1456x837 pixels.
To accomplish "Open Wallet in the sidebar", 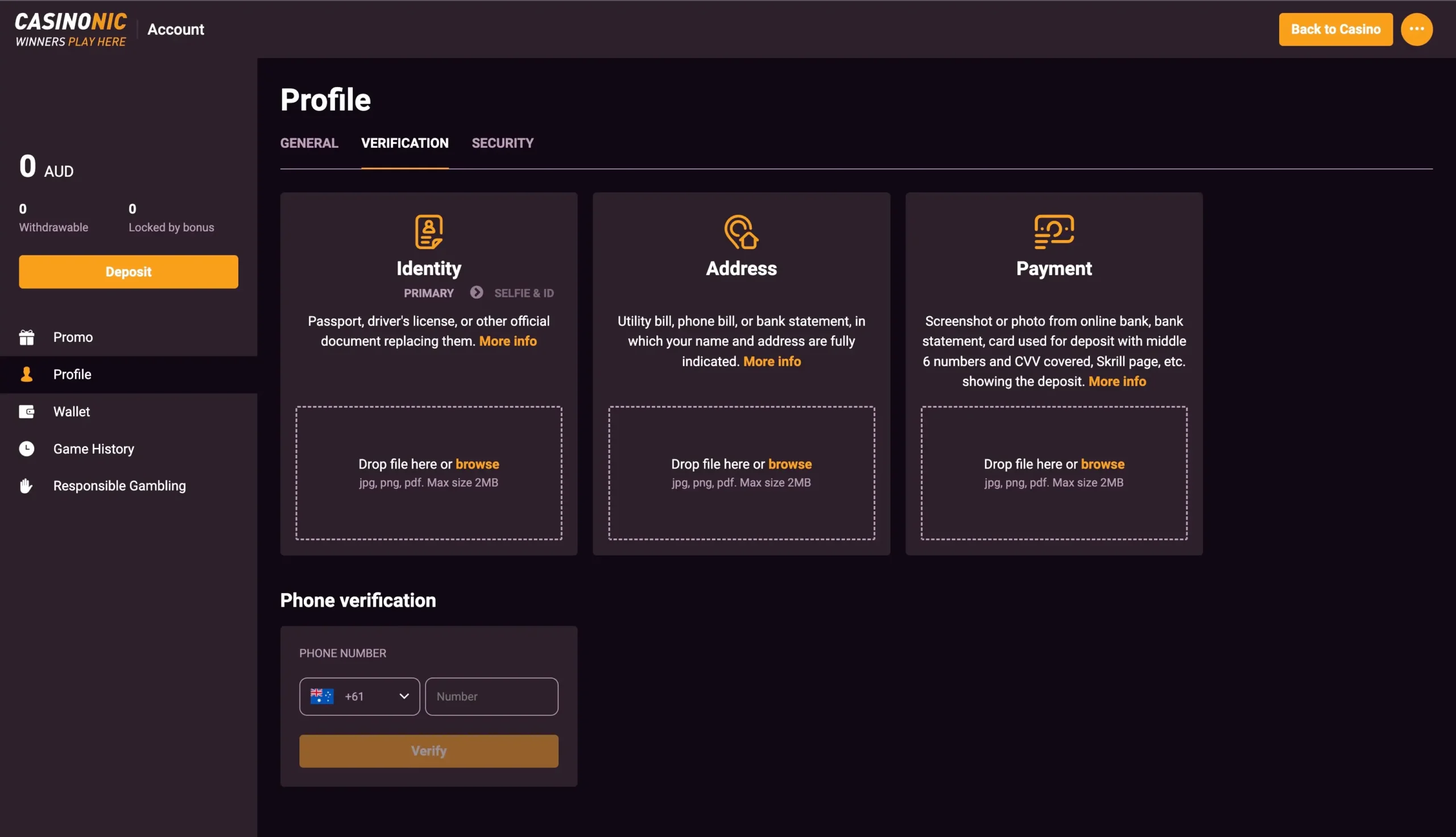I will coord(128,412).
